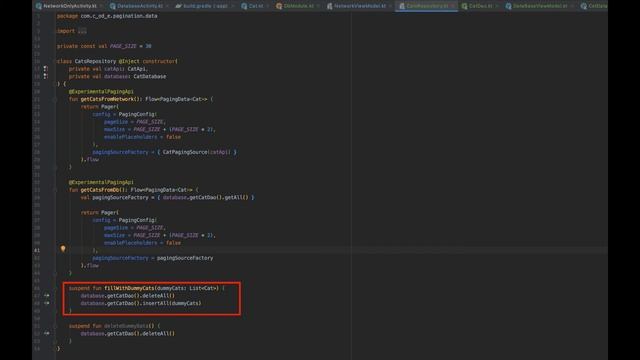Screen dimensions: 640x360
Task: Click the suspend-call gutter icon in deleteDummyData
Action: [x=47, y=333]
